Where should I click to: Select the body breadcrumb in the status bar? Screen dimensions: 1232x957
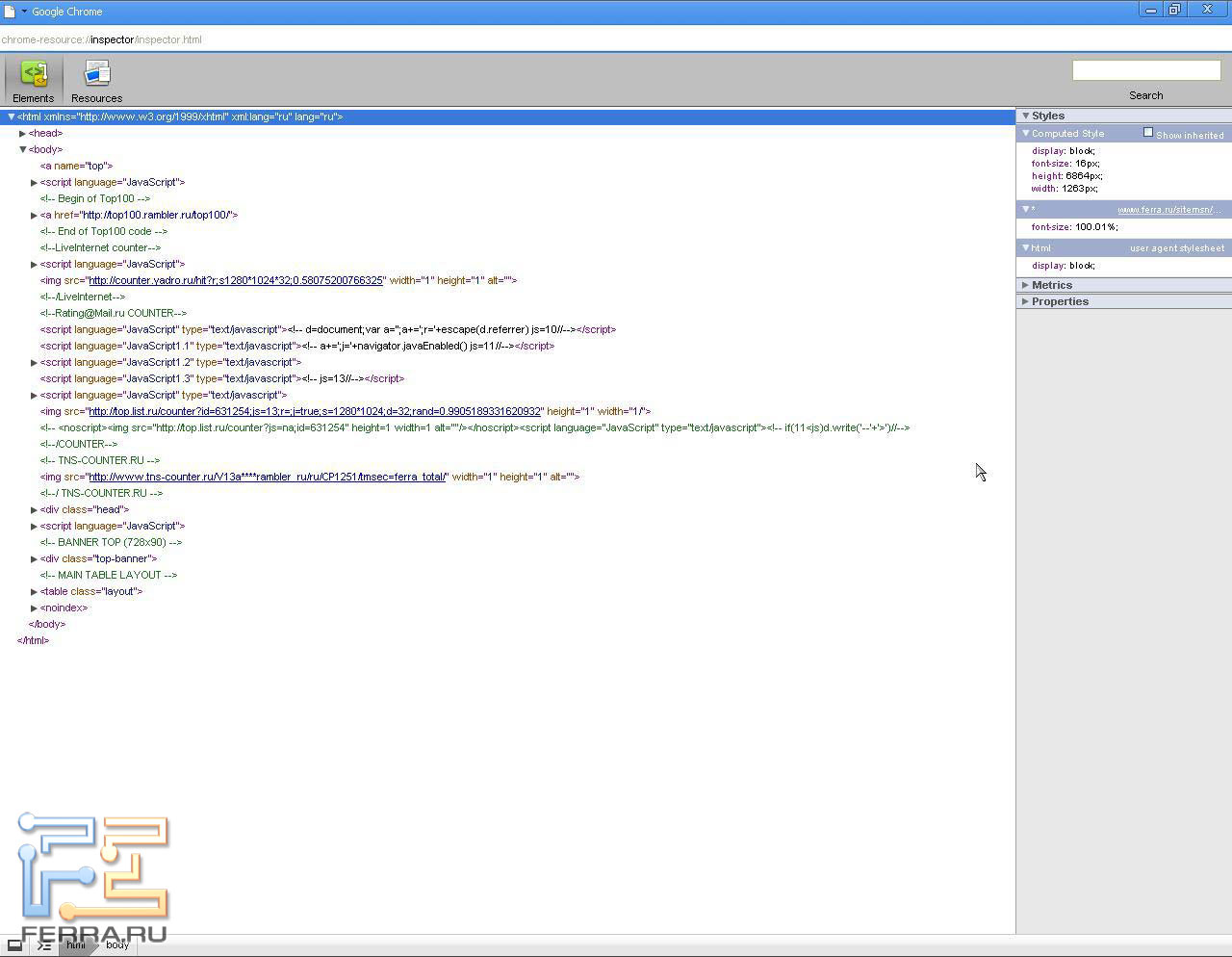[x=117, y=944]
